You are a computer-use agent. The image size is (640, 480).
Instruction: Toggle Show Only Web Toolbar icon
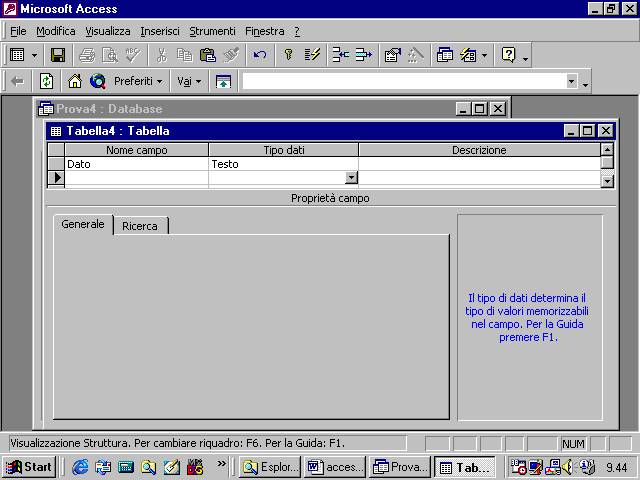tap(223, 81)
